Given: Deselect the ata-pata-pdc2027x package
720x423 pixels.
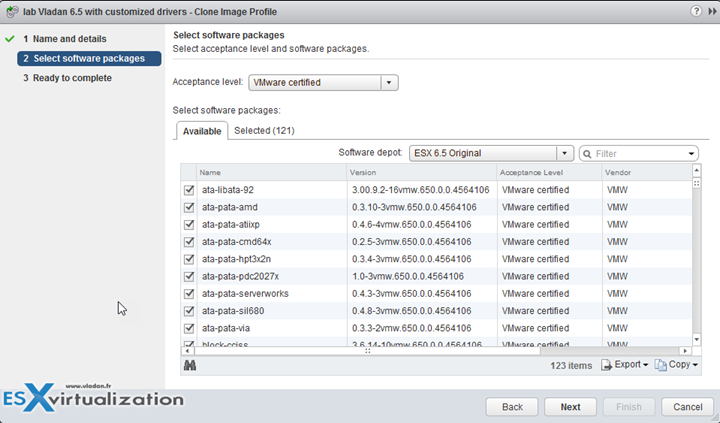Looking at the screenshot, I should pos(189,276).
